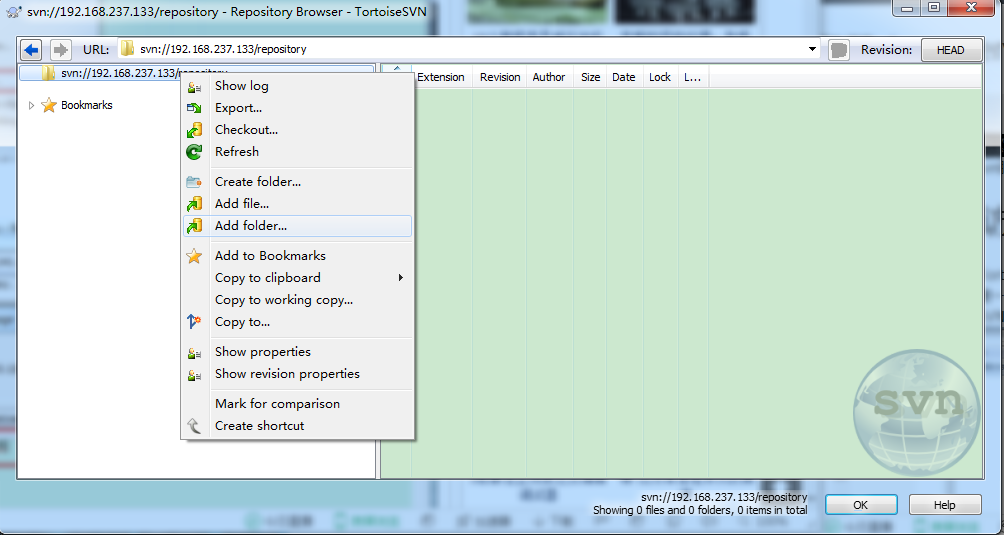
Task: Click into the repository URL input field
Action: coord(469,49)
